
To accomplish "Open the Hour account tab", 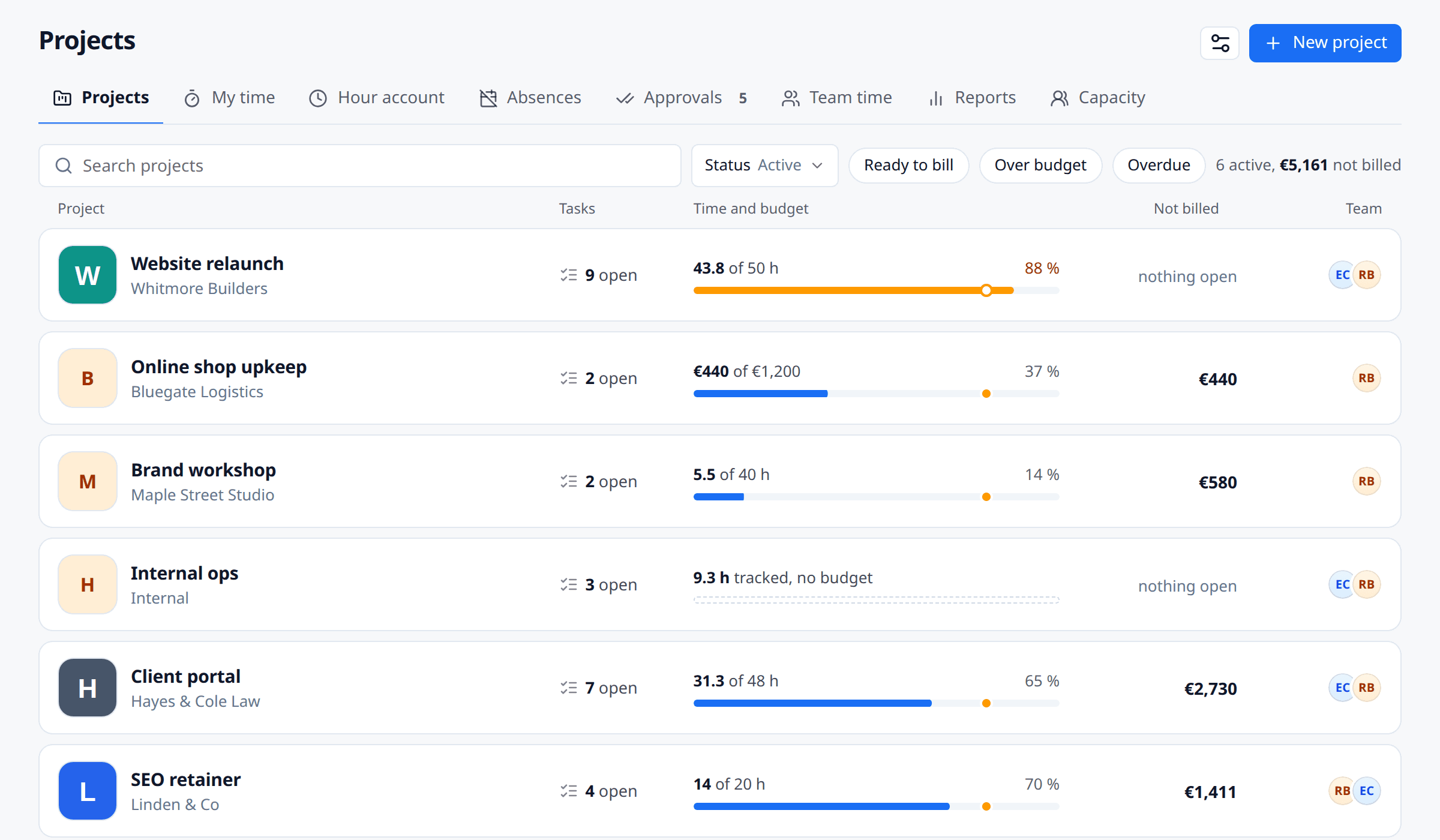I will [377, 98].
